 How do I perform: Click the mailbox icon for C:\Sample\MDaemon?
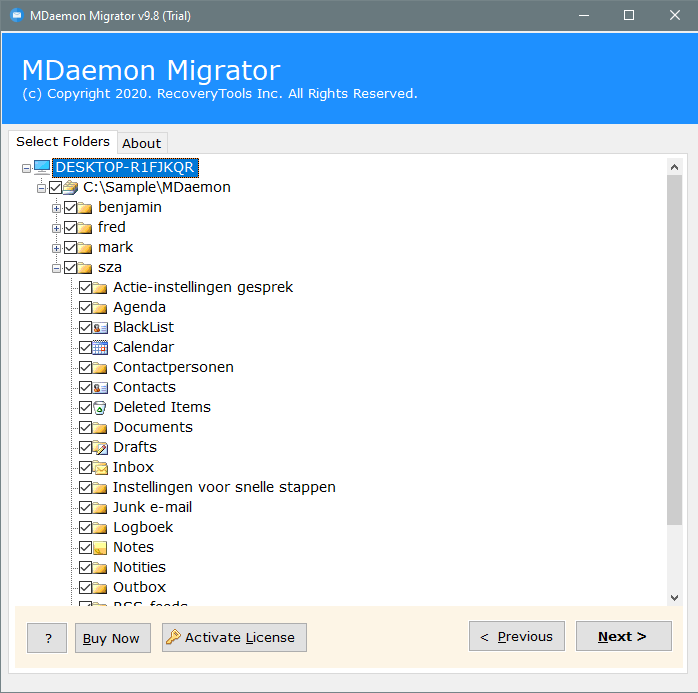[70, 188]
